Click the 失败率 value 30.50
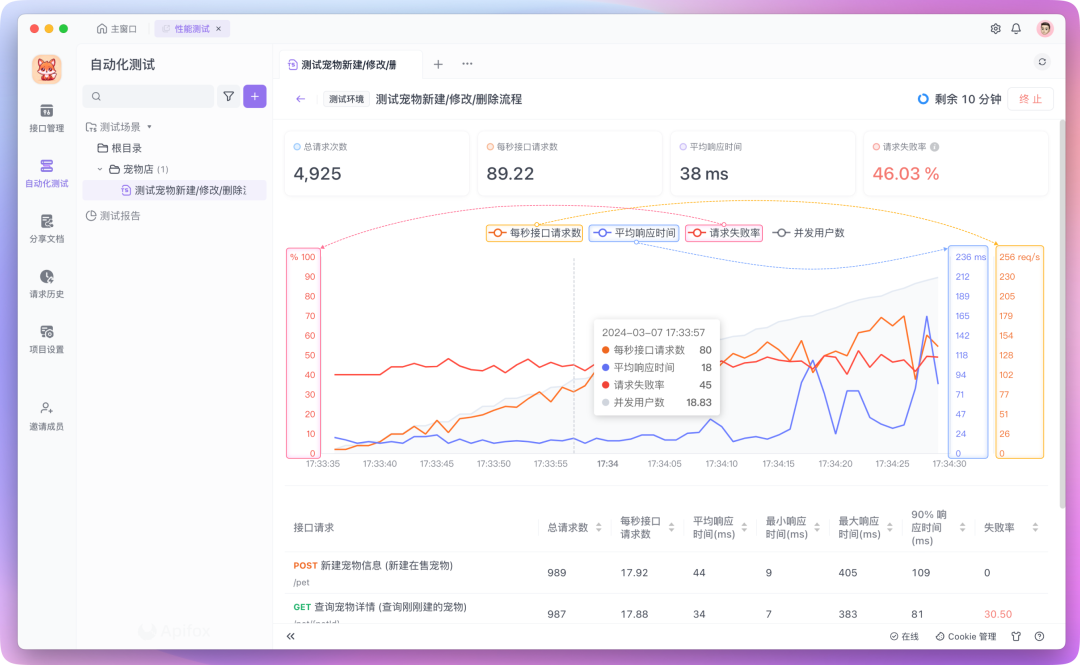Viewport: 1080px width, 665px height. click(998, 614)
